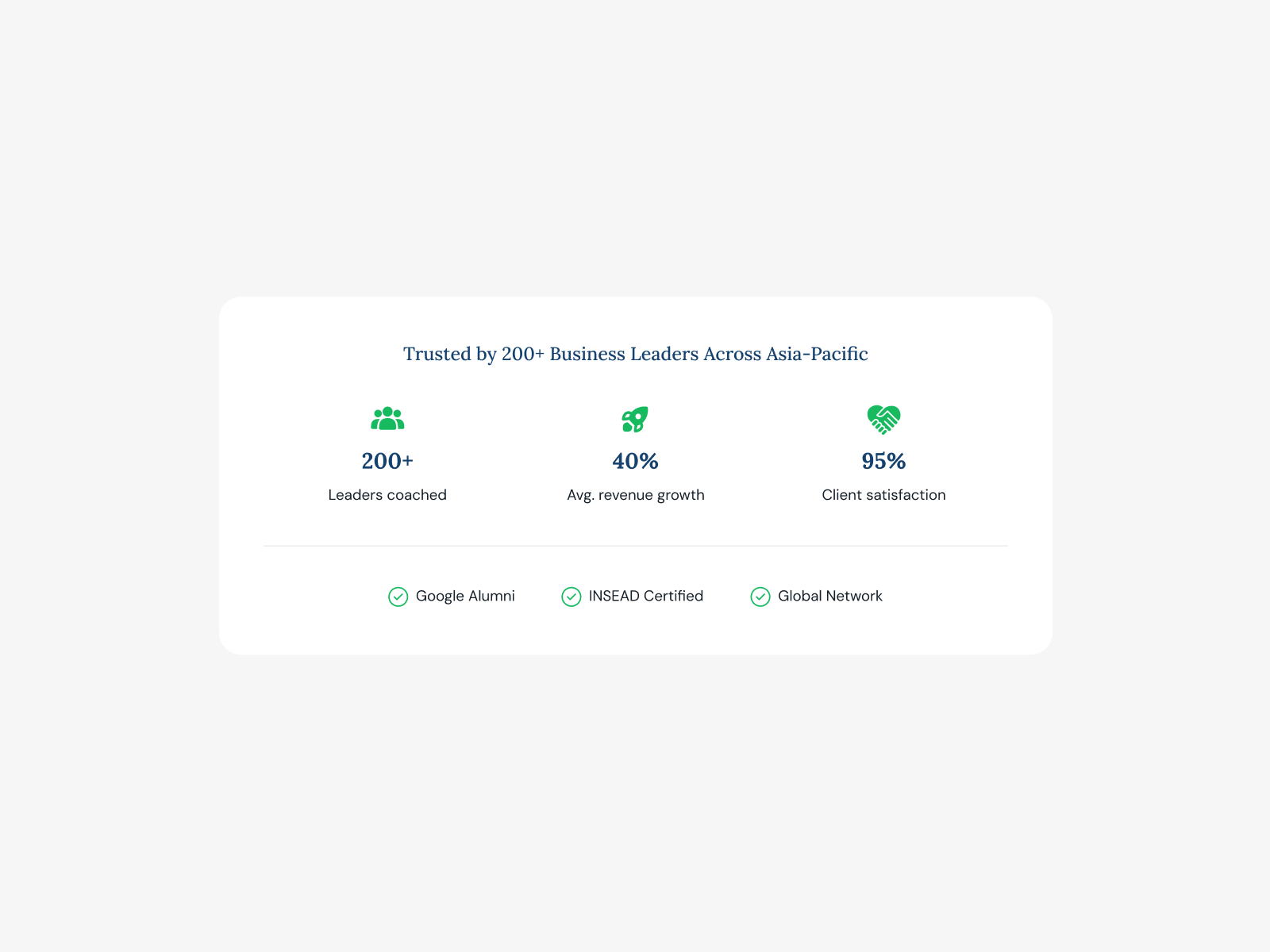1270x952 pixels.
Task: Click the Client satisfaction label
Action: coord(883,495)
